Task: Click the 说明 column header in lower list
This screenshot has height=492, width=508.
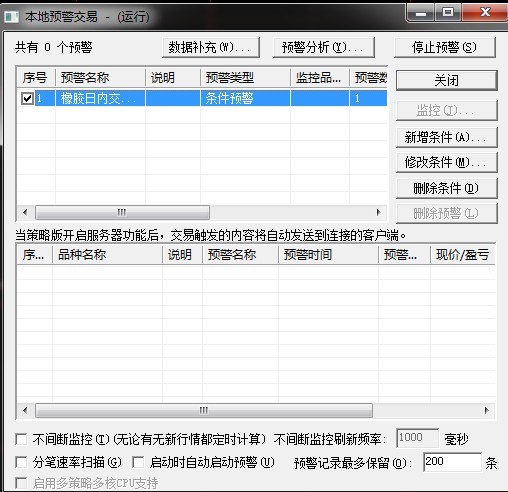Action: (182, 255)
